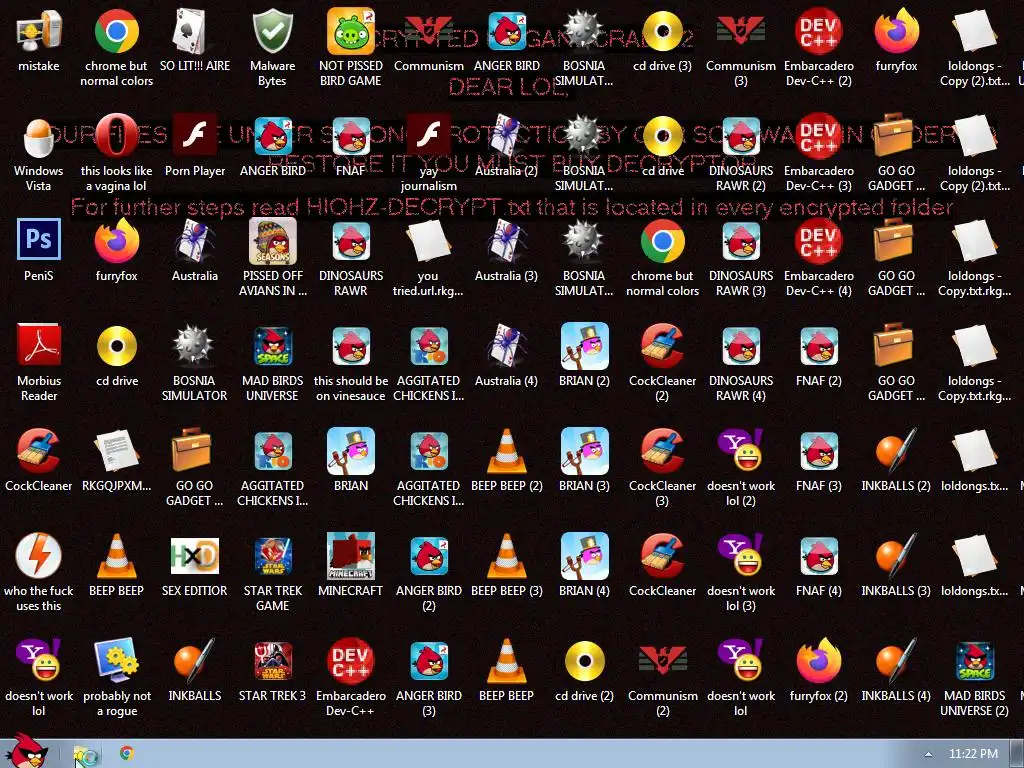This screenshot has width=1024, height=768.
Task: Select the 'cd drive (3)' disc icon
Action: click(x=662, y=31)
